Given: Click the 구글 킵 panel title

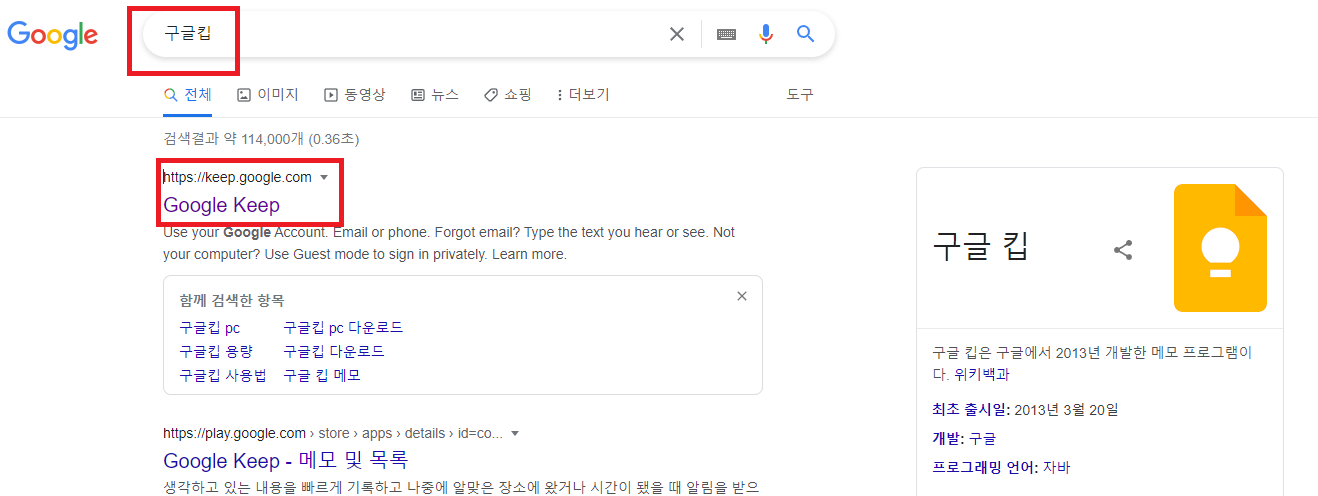Looking at the screenshot, I should (981, 246).
